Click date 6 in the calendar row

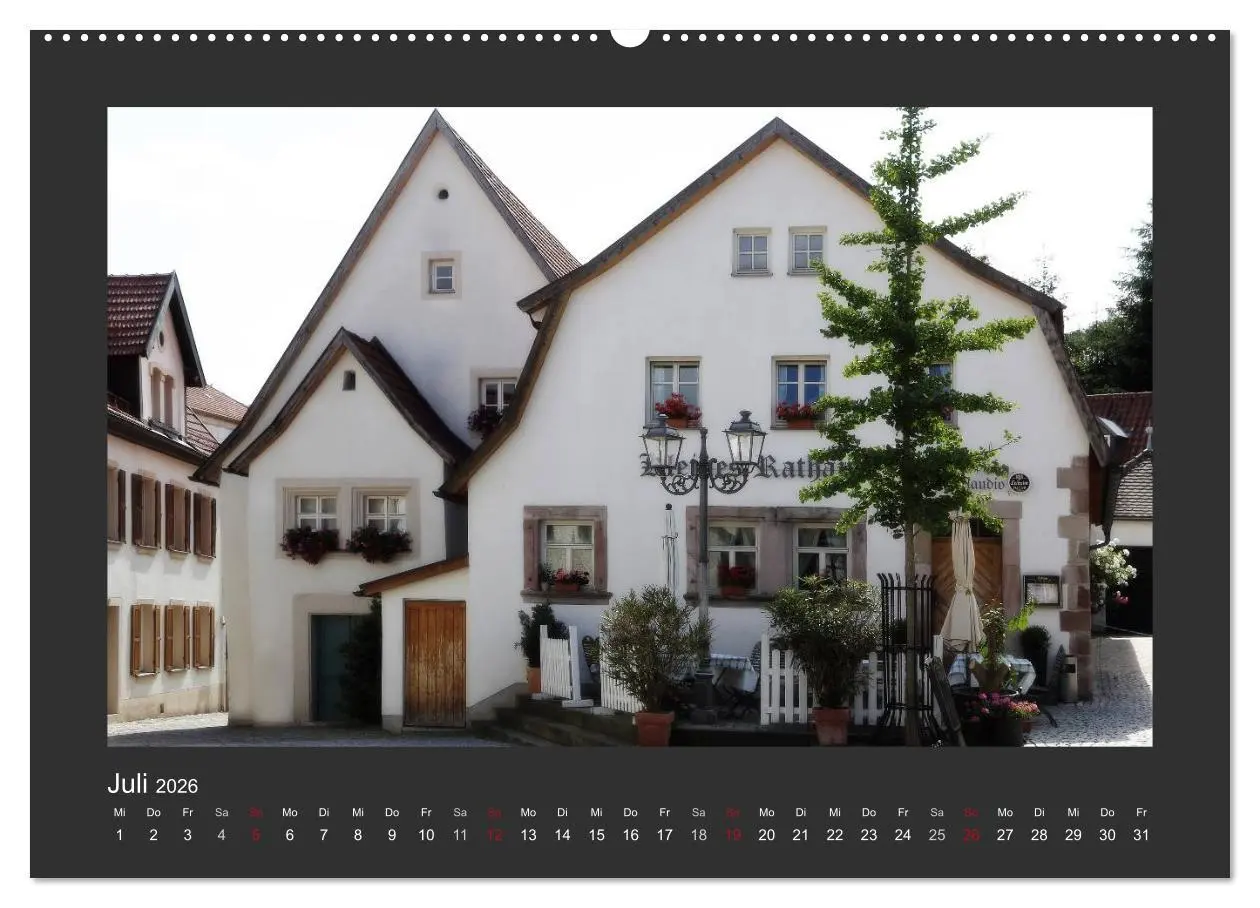[x=290, y=835]
